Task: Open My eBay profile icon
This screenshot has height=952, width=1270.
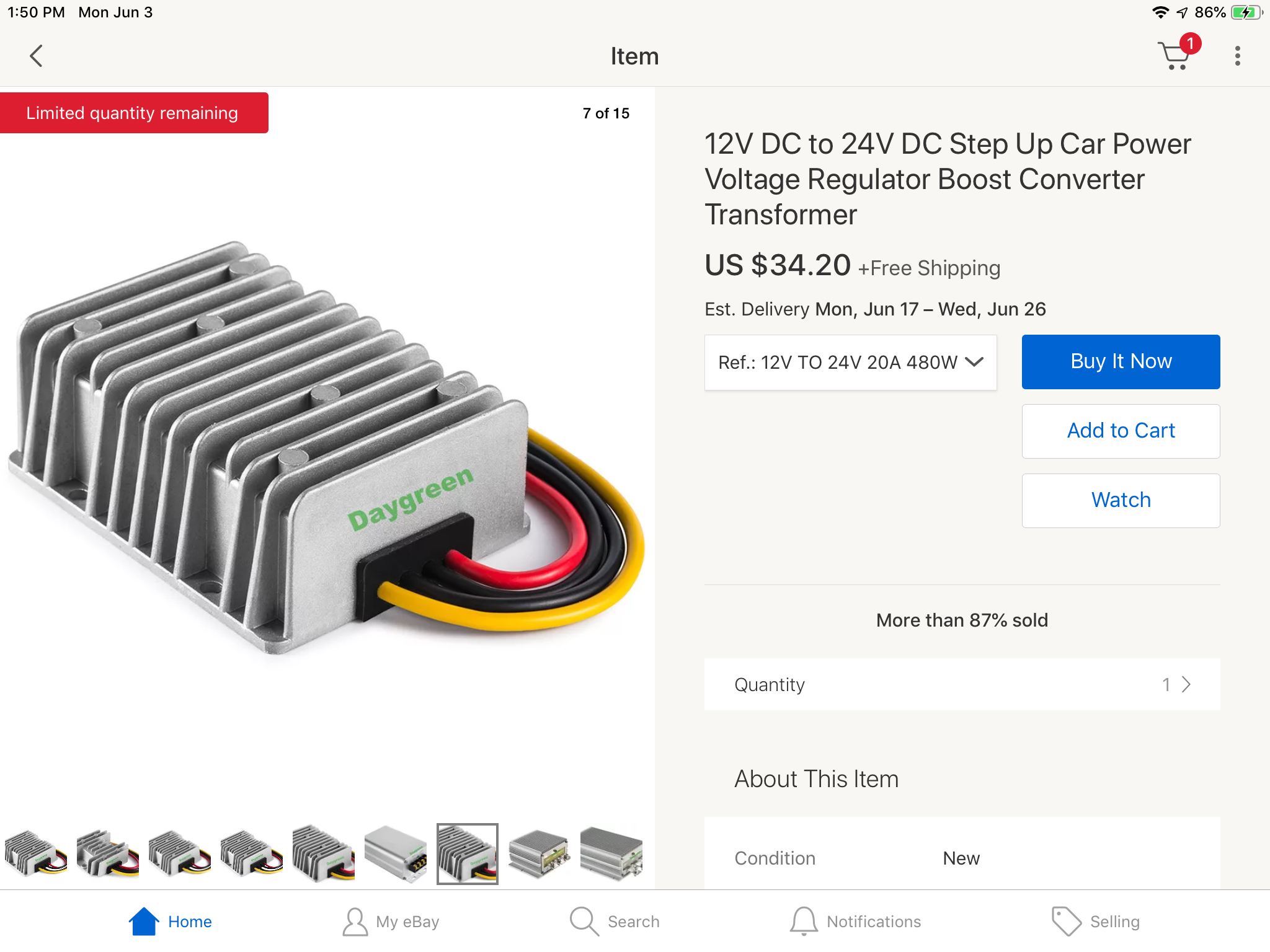Action: click(x=355, y=922)
